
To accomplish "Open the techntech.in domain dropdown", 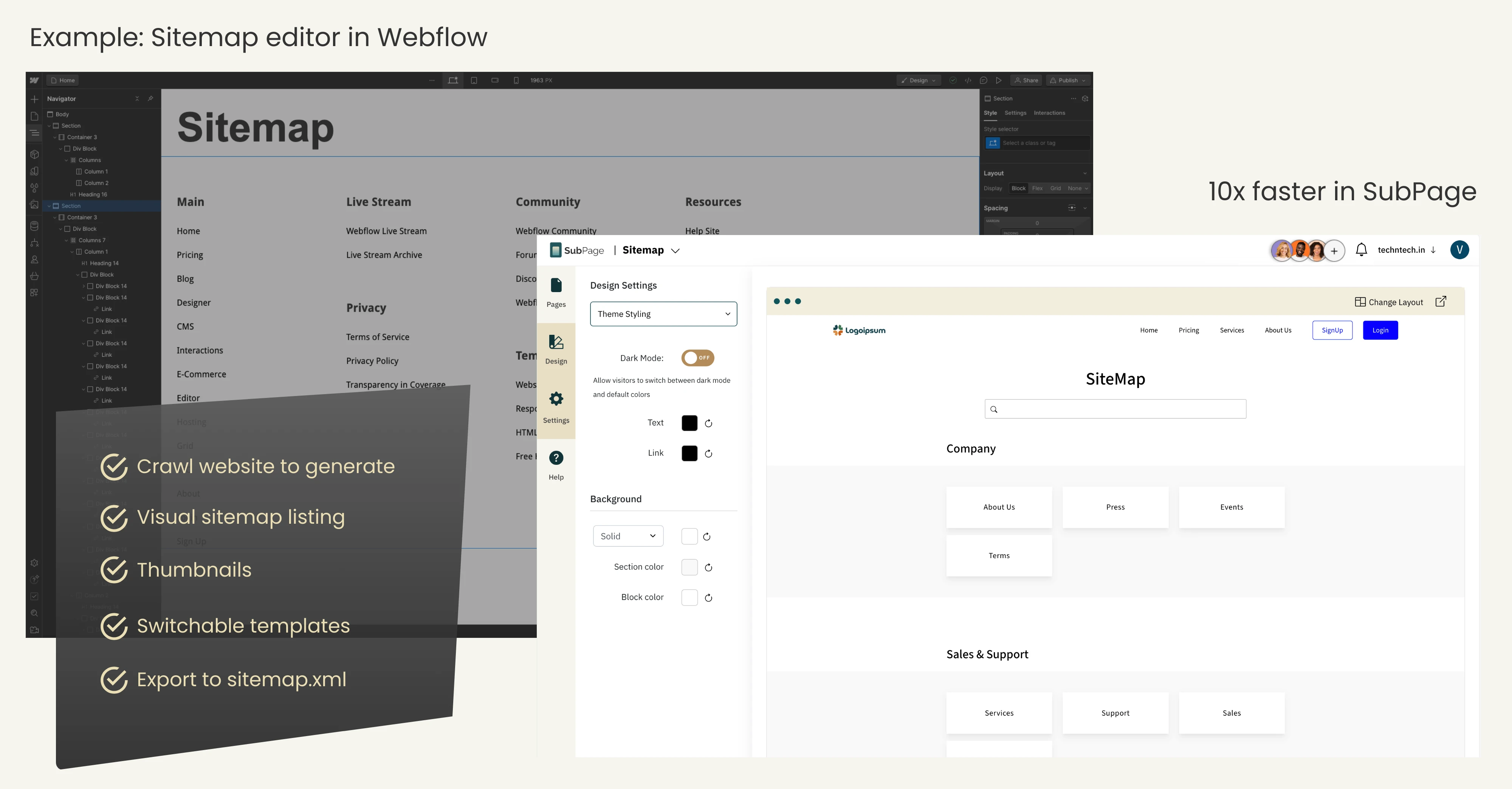I will tap(1406, 250).
